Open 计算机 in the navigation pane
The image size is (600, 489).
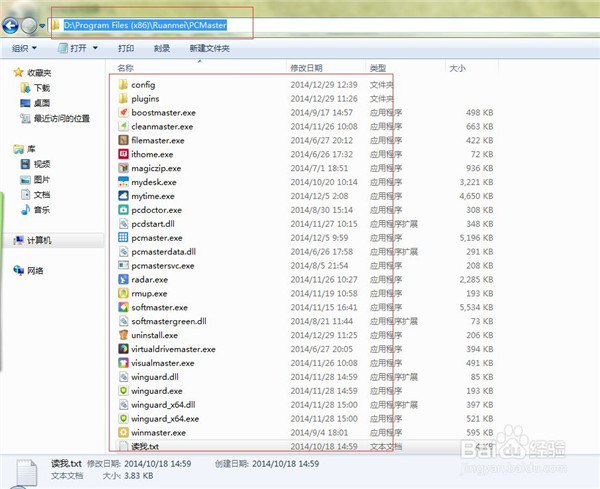coord(38,241)
